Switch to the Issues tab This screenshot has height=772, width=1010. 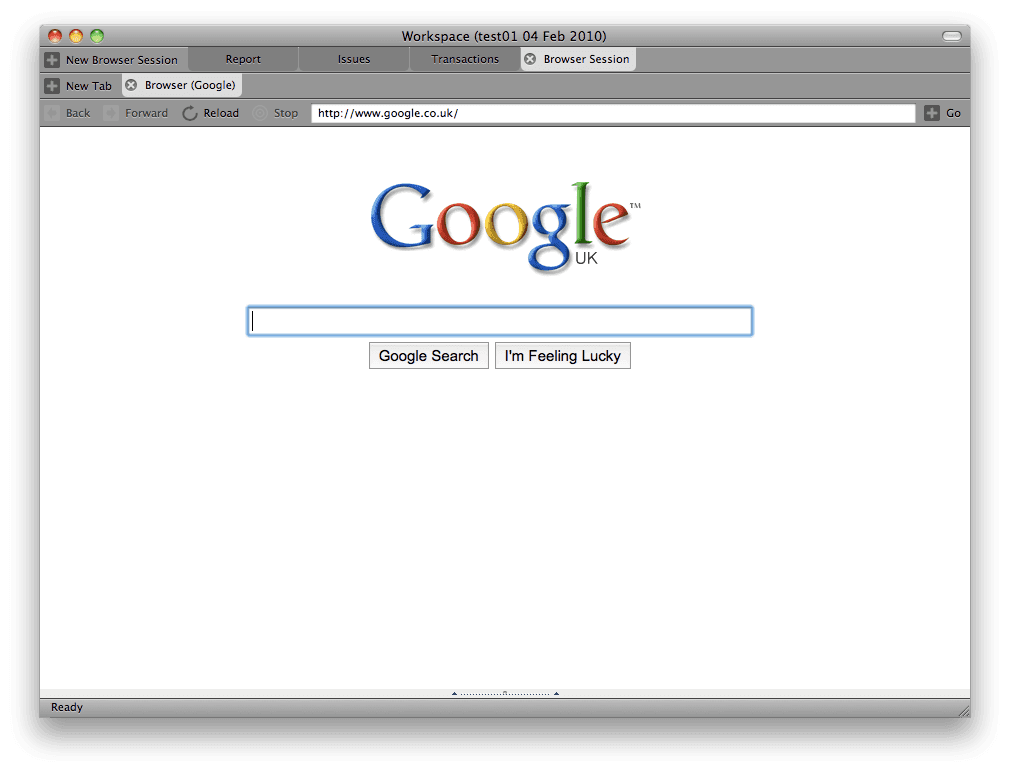354,59
